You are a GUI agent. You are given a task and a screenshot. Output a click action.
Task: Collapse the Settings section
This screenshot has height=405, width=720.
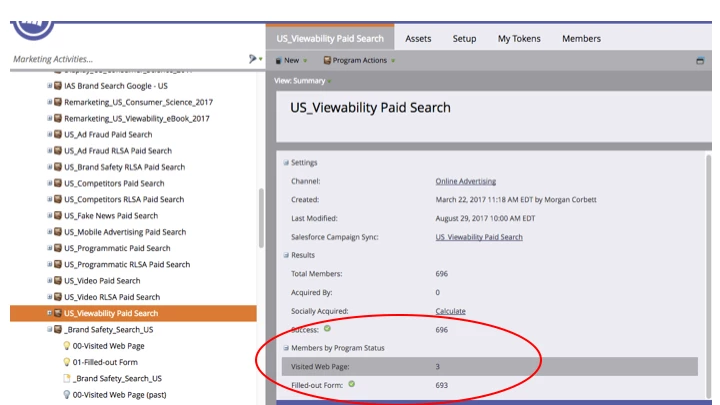point(286,163)
